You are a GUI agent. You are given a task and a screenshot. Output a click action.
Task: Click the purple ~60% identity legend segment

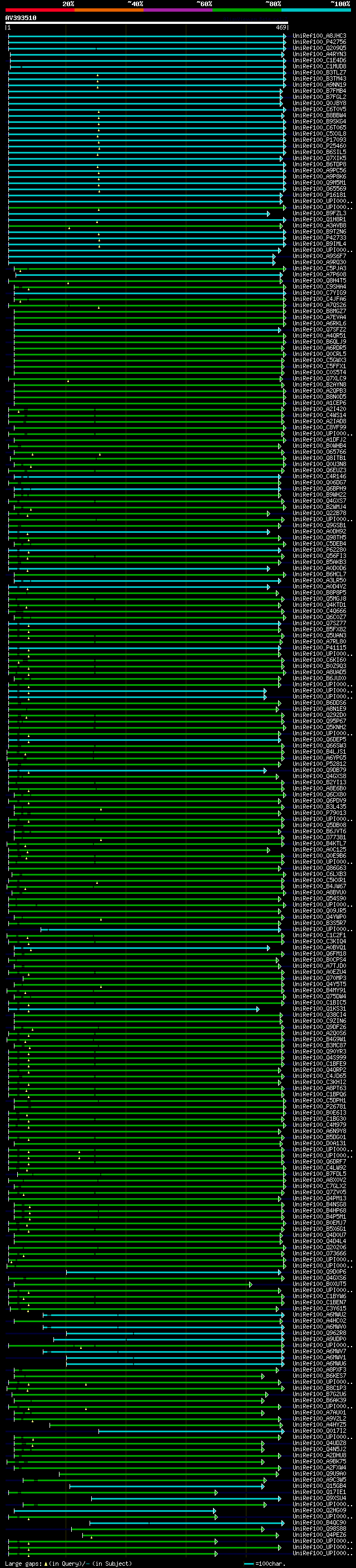point(179,10)
